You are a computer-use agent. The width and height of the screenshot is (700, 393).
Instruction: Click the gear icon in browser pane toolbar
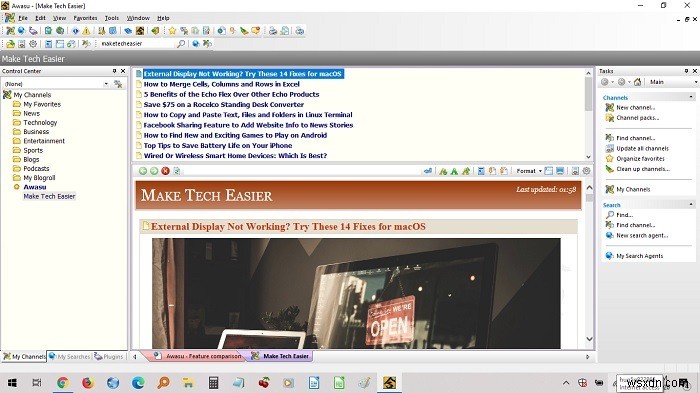587,171
